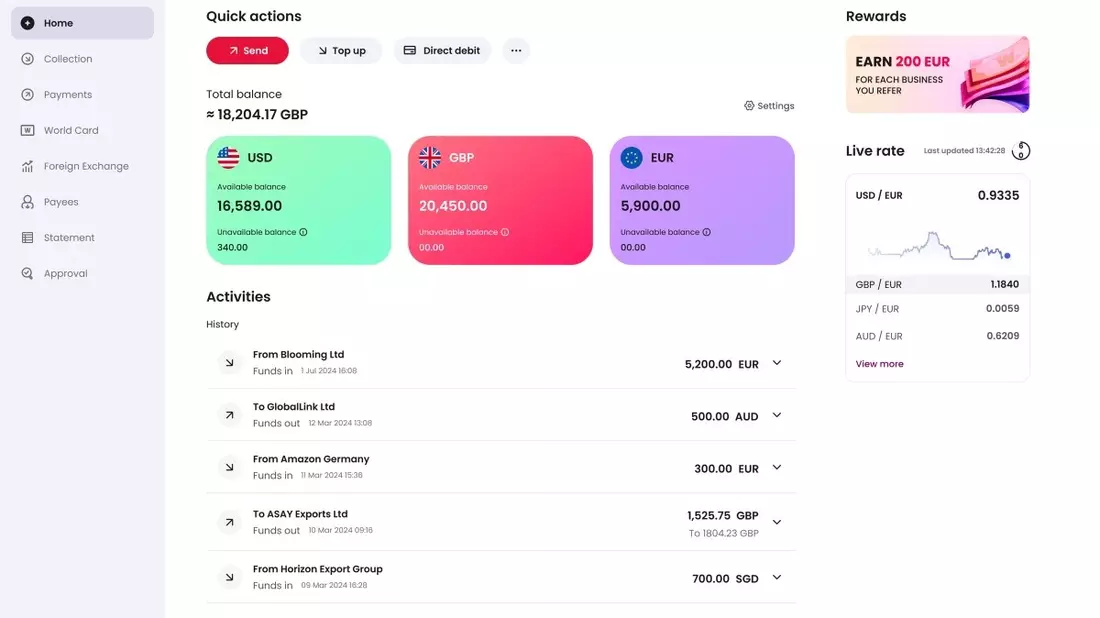This screenshot has width=1100, height=618.
Task: Click funds-in arrow icon for Amazon Germany
Action: coord(229,467)
